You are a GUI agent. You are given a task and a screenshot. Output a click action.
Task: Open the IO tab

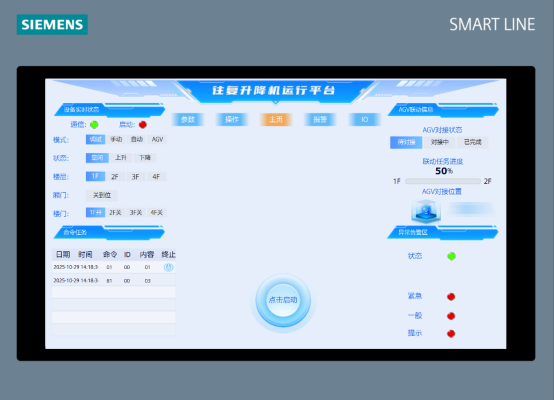click(x=365, y=119)
